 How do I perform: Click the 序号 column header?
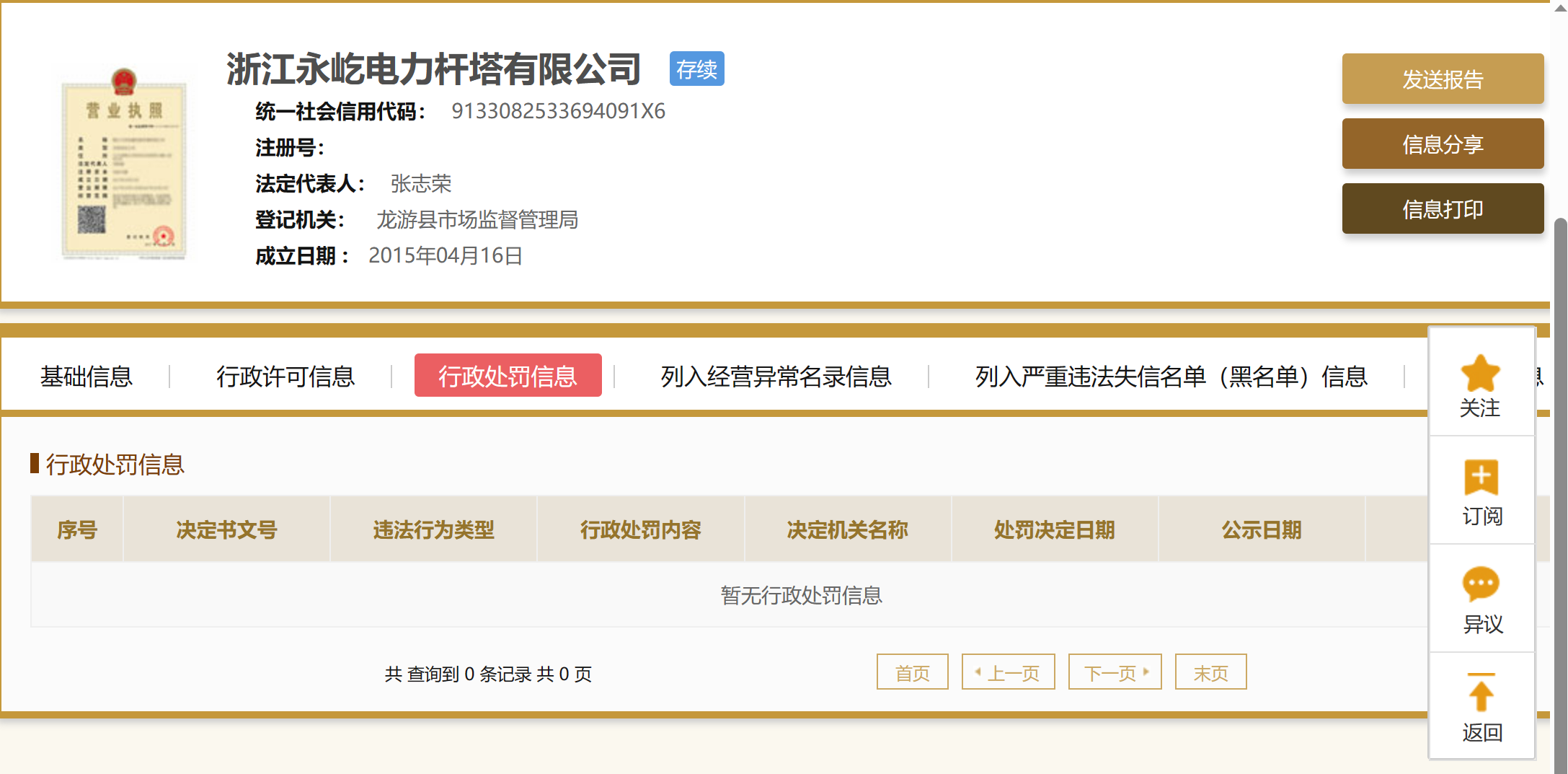pos(77,529)
